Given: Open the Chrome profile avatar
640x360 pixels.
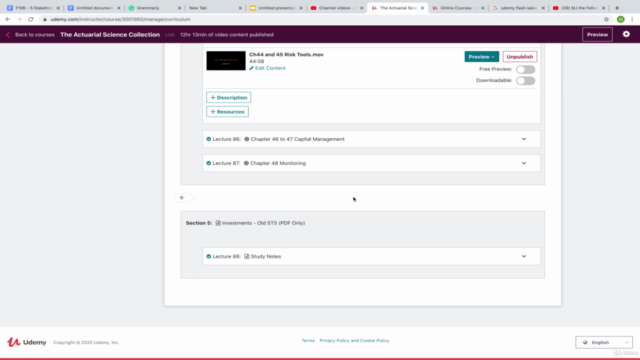Looking at the screenshot, I should click(x=620, y=19).
